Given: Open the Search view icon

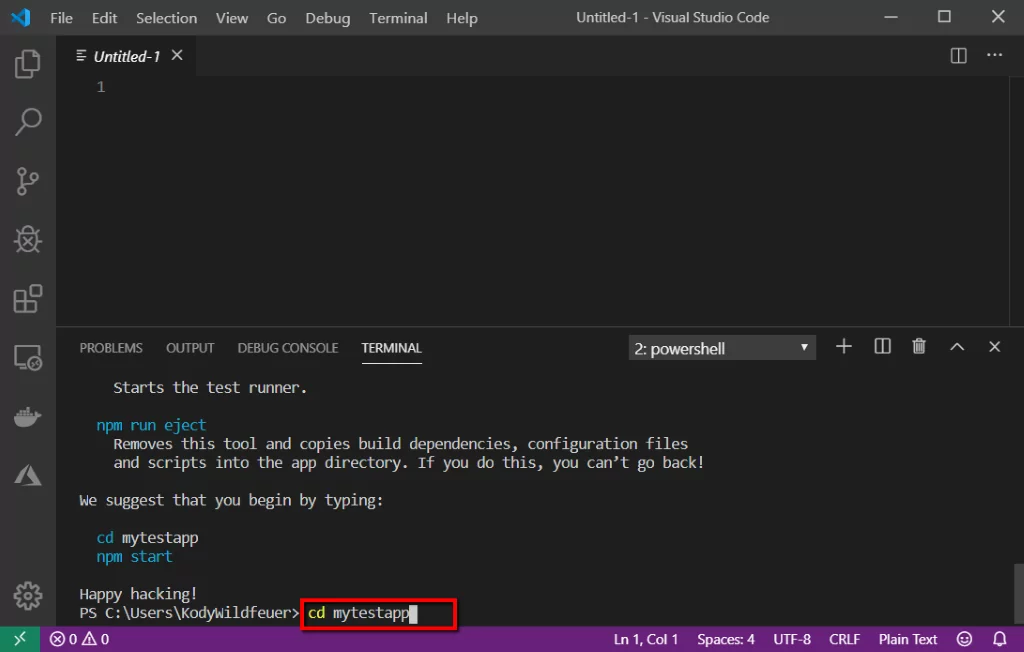Looking at the screenshot, I should coord(27,122).
